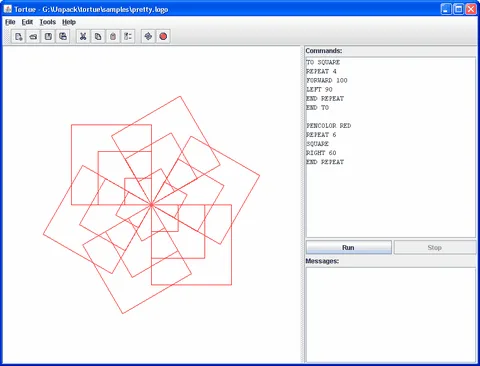This screenshot has width=480, height=366.
Task: Click the disabled Stop button
Action: 435,247
